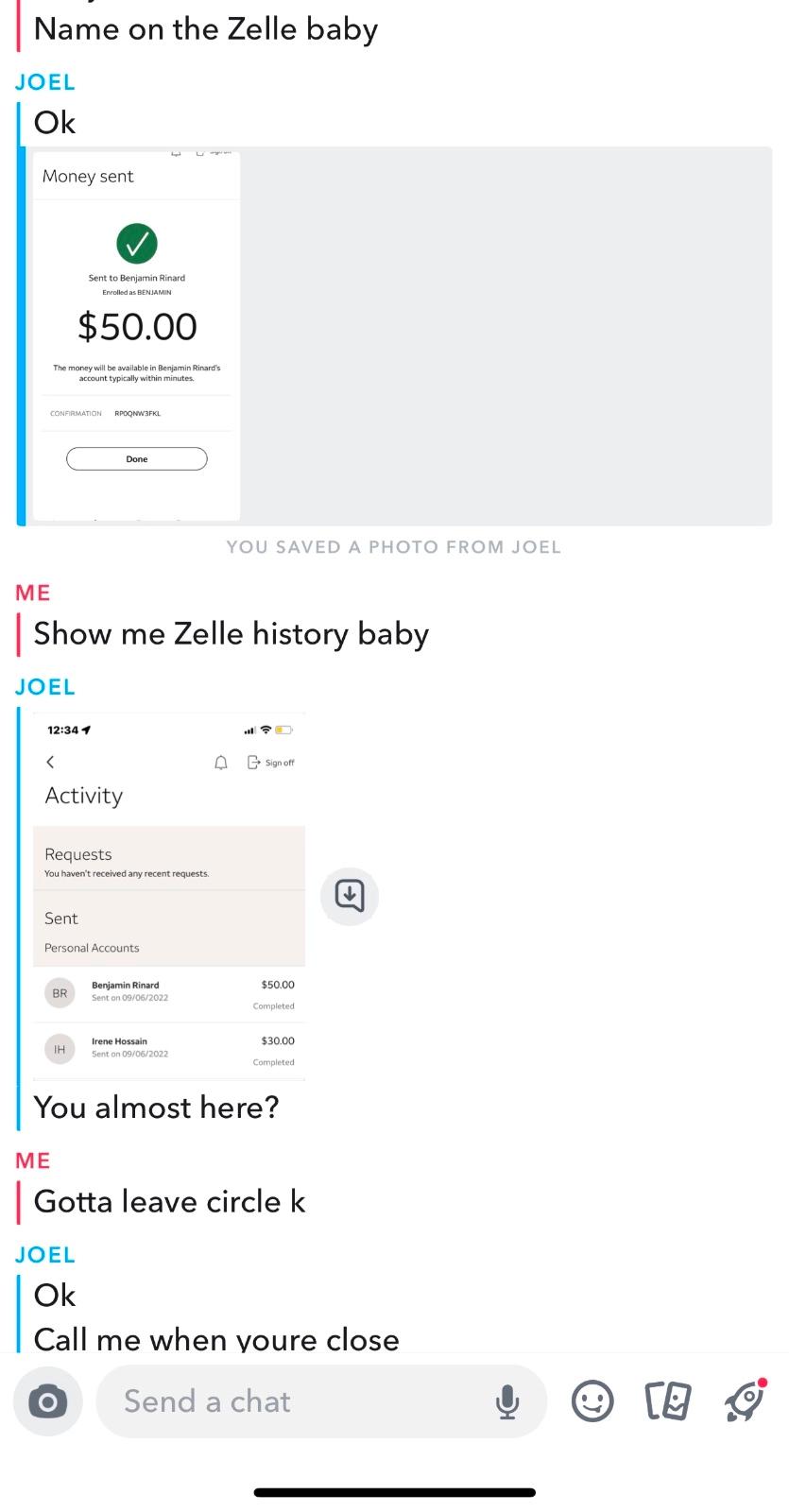Select the Irene Hossain $30.00 entry
This screenshot has width=789, height=1512.
pos(169,1050)
